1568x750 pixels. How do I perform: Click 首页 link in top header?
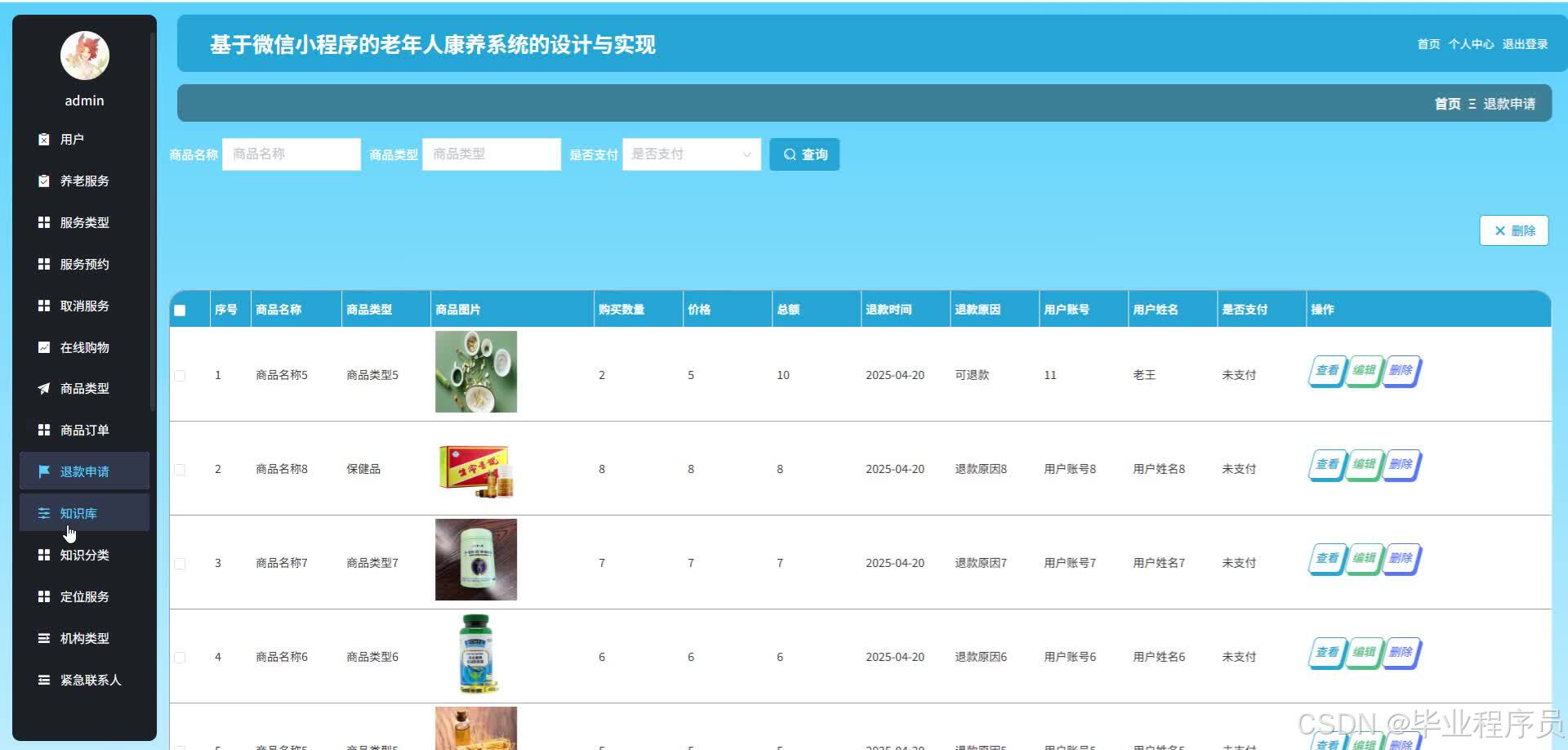1428,44
